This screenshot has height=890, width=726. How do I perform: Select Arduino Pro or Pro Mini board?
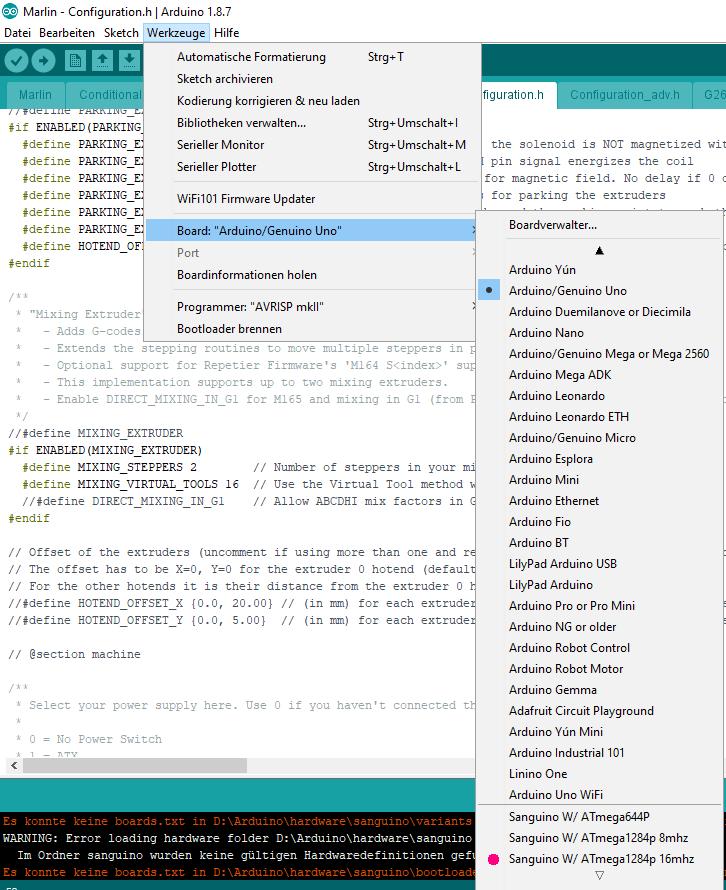click(599, 606)
